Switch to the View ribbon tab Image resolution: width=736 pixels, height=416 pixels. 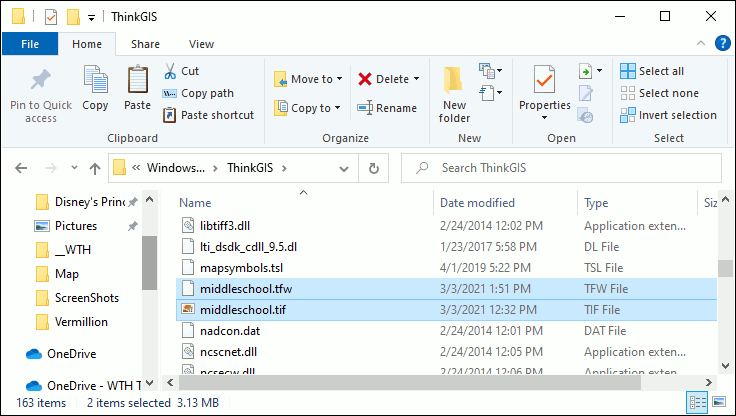tap(201, 44)
